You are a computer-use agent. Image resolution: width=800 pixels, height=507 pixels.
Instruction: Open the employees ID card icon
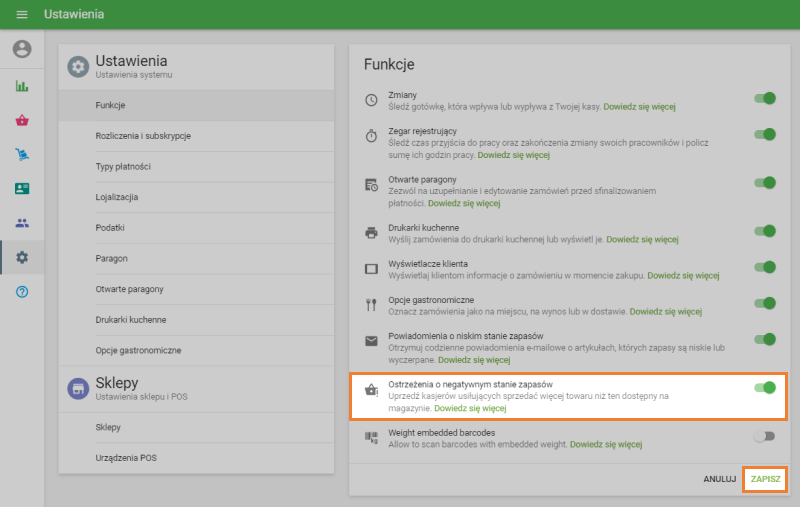click(x=22, y=188)
